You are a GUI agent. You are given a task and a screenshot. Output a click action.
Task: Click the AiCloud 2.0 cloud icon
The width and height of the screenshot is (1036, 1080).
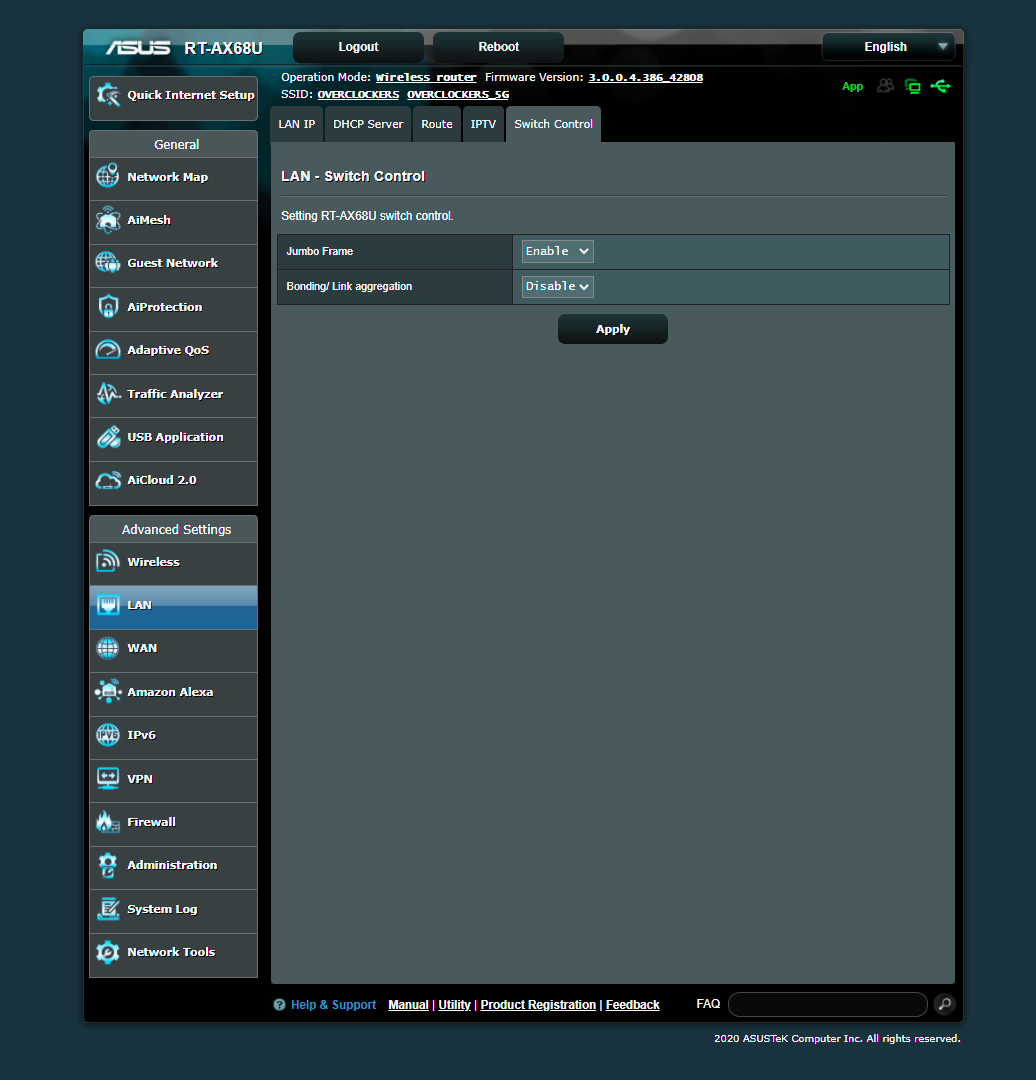(108, 480)
